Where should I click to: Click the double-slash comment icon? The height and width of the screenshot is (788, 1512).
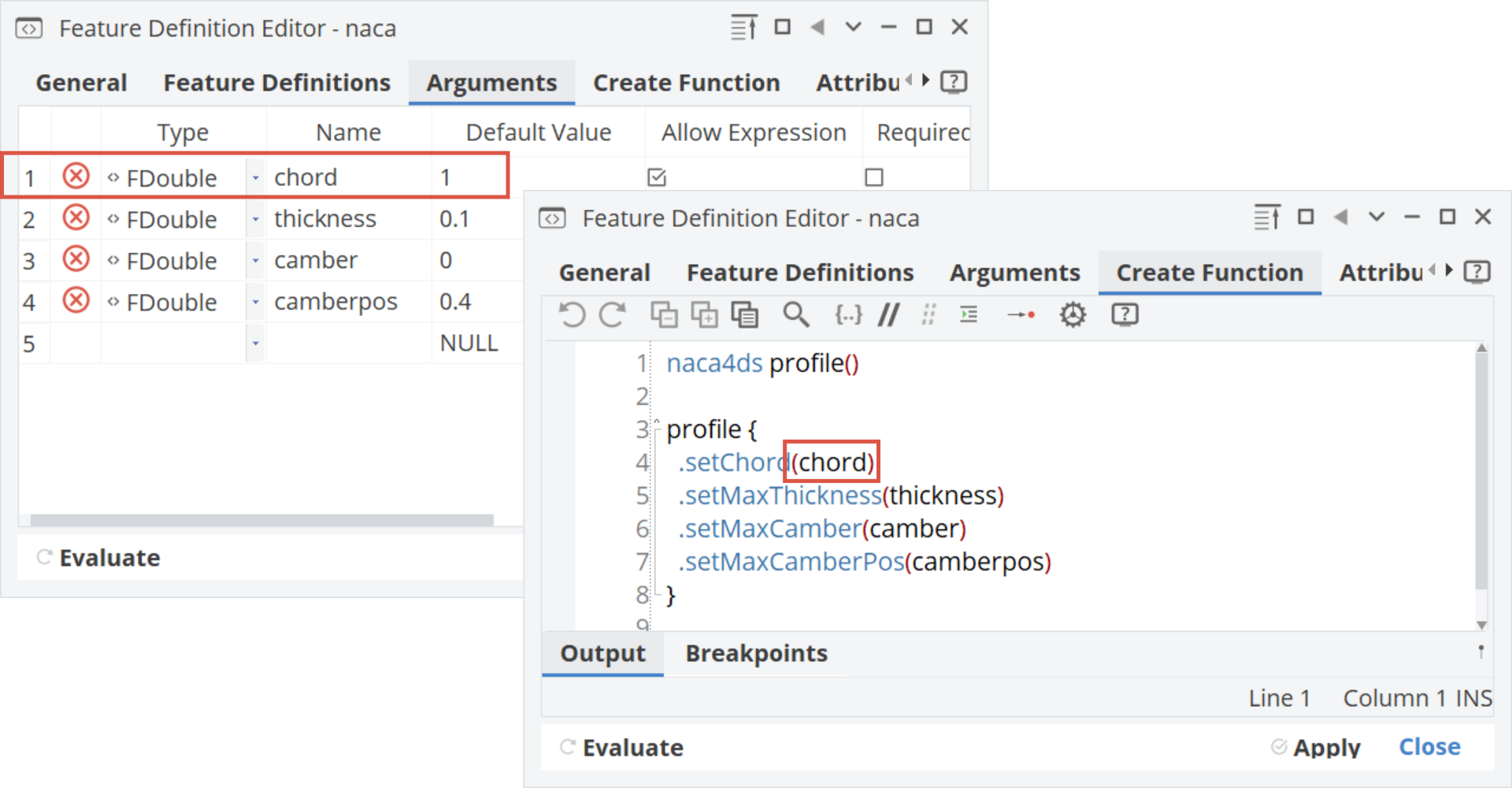[889, 315]
